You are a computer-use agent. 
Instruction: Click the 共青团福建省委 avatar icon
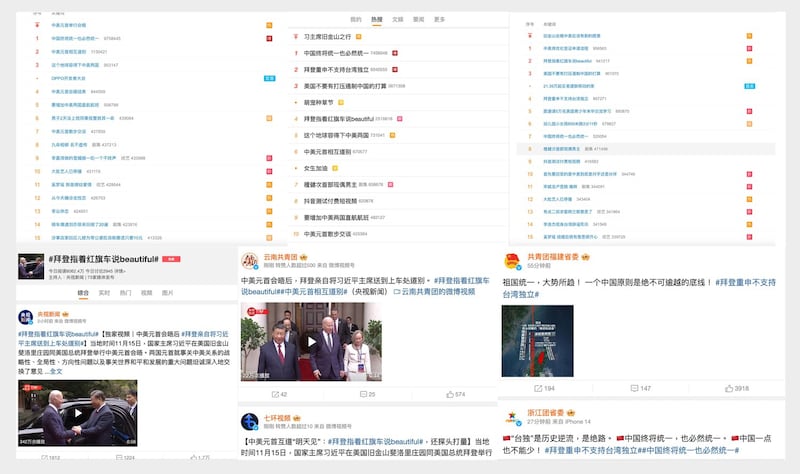pos(511,261)
